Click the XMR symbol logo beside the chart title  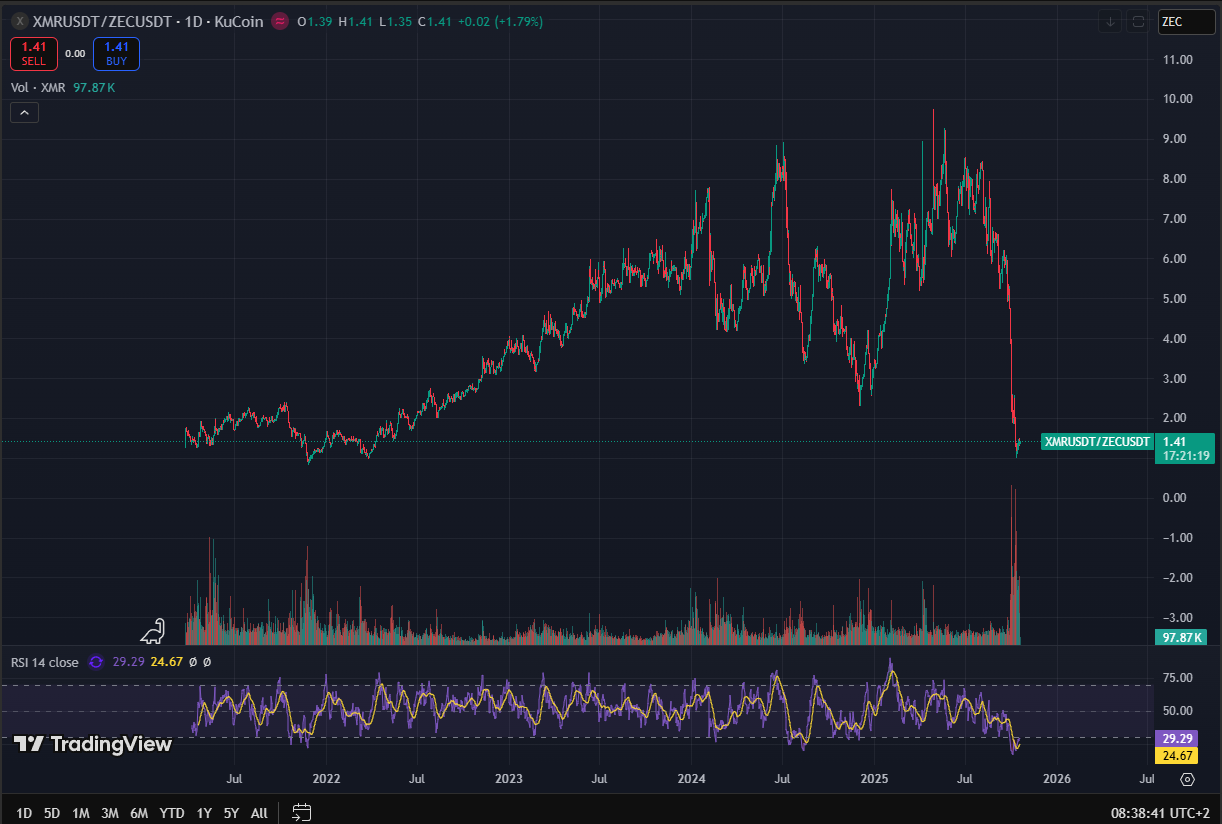(19, 21)
